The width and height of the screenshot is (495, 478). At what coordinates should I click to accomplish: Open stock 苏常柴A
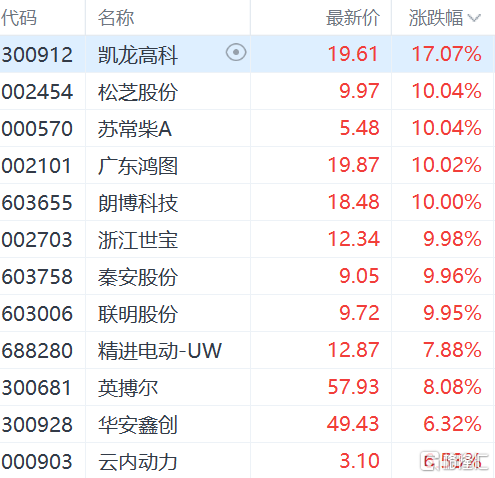(135, 129)
